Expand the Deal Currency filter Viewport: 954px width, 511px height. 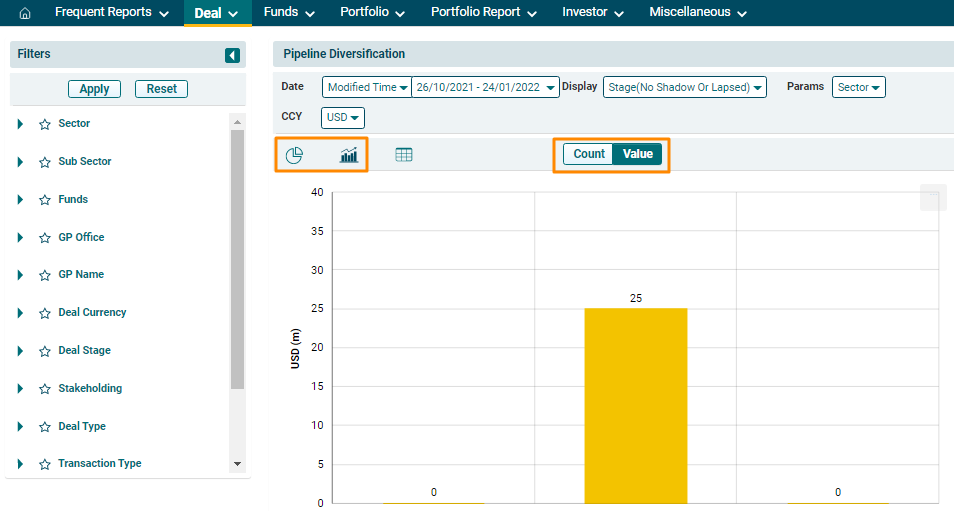pyautogui.click(x=20, y=313)
